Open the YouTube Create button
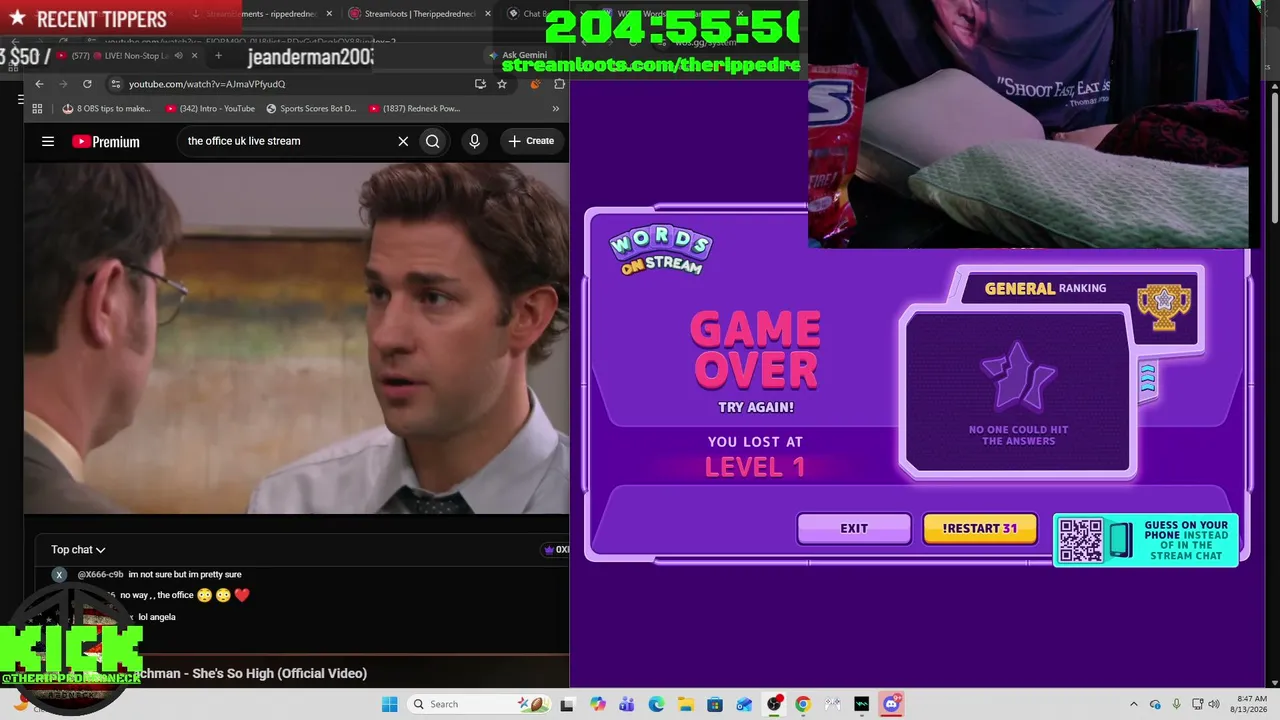 [x=531, y=141]
